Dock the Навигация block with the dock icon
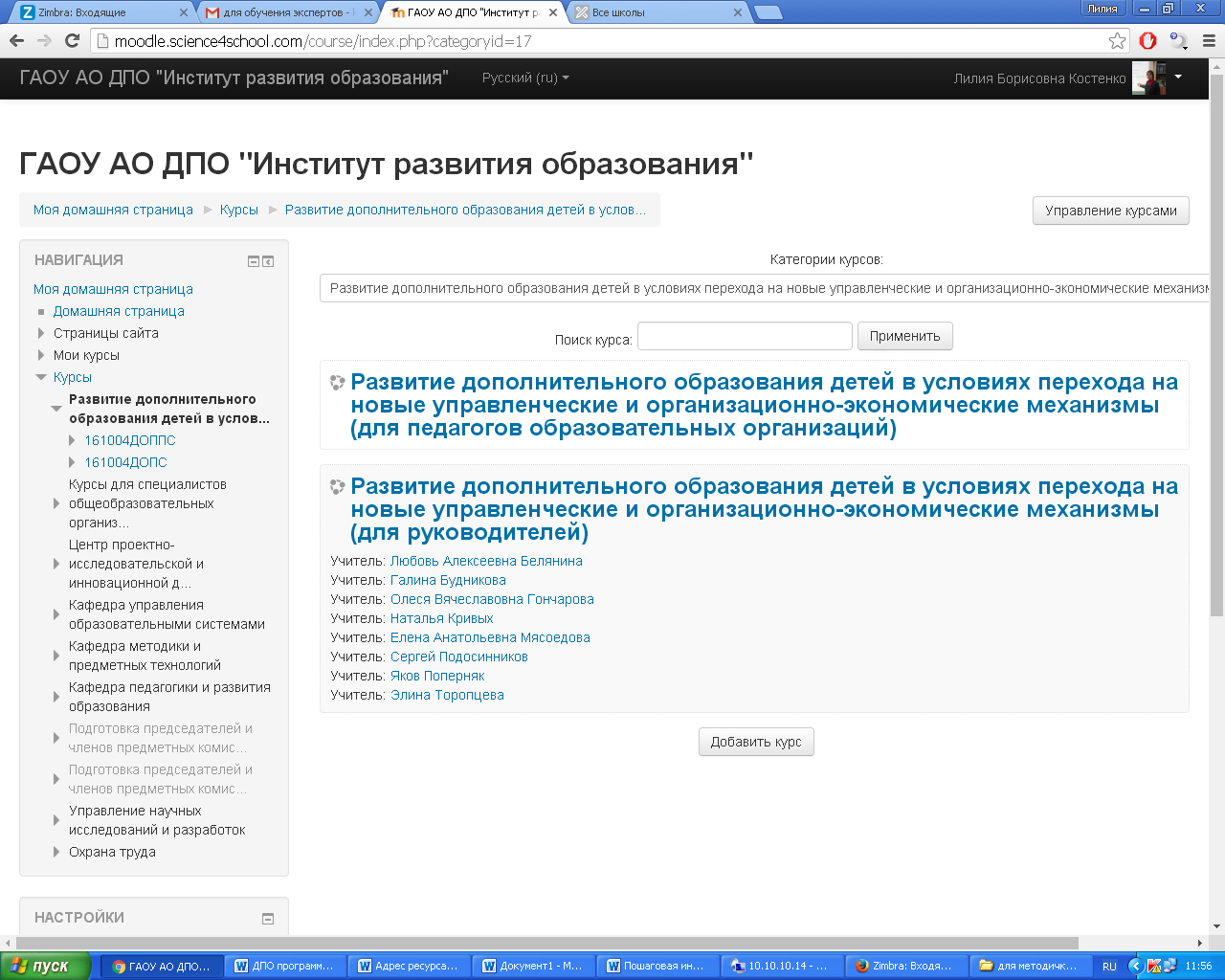 (x=269, y=261)
